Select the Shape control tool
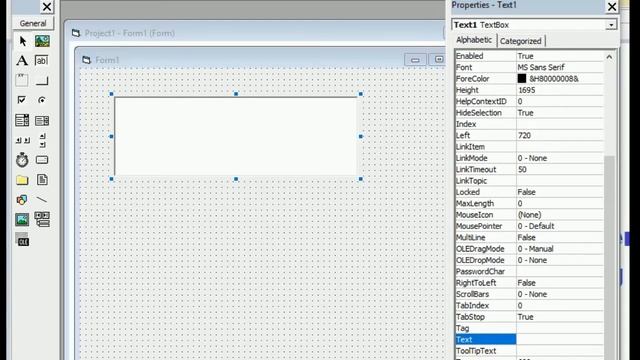640x360 pixels. (x=22, y=200)
